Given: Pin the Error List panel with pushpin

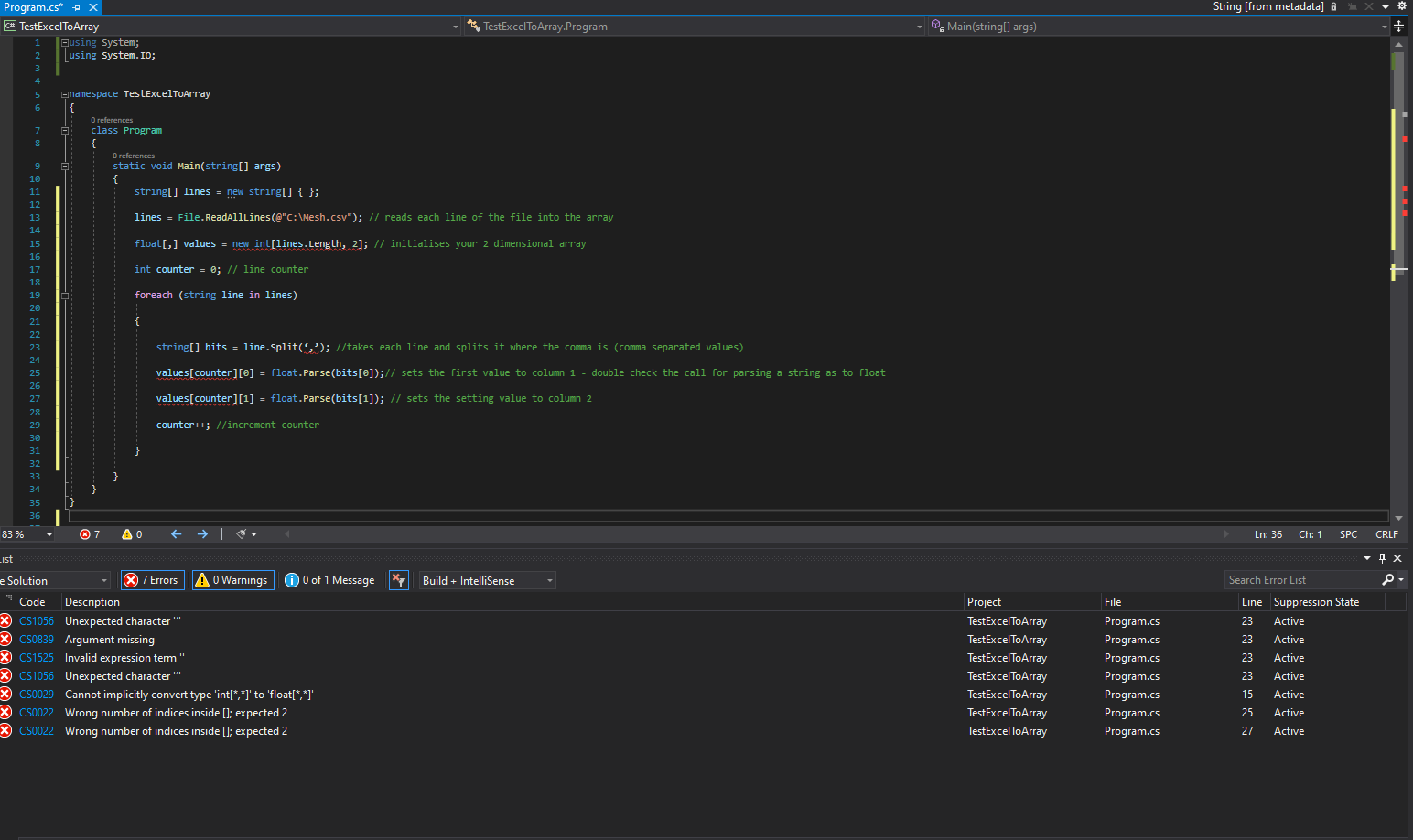Looking at the screenshot, I should (1382, 558).
